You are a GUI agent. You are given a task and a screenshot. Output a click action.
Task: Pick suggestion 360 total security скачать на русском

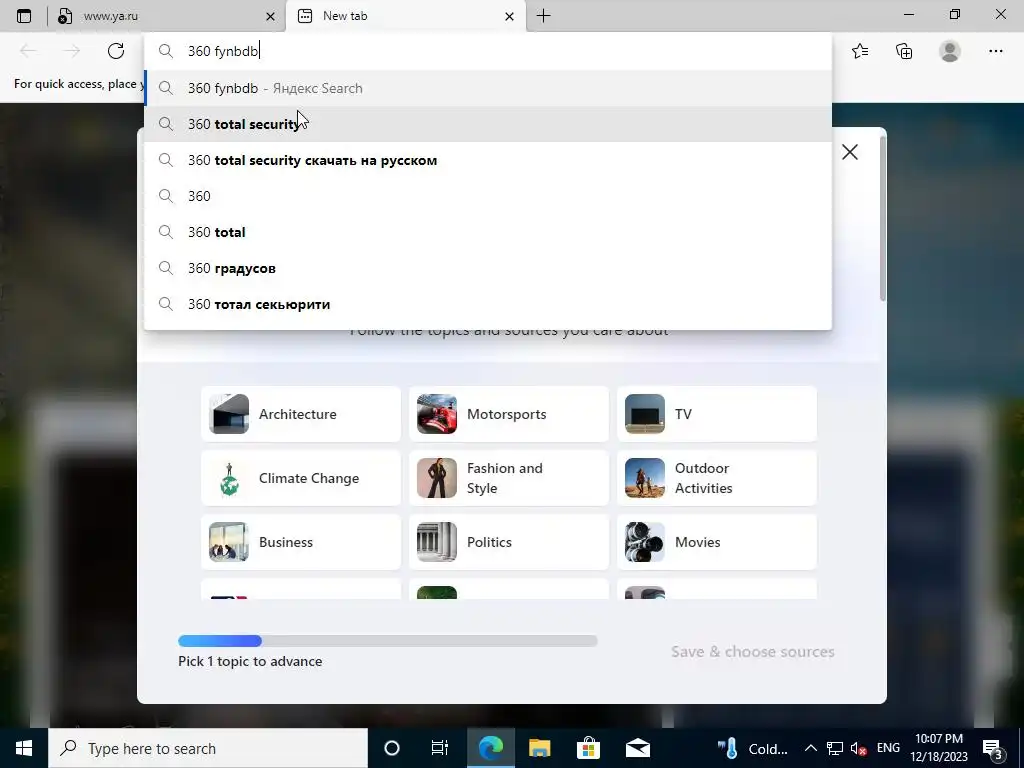488,160
